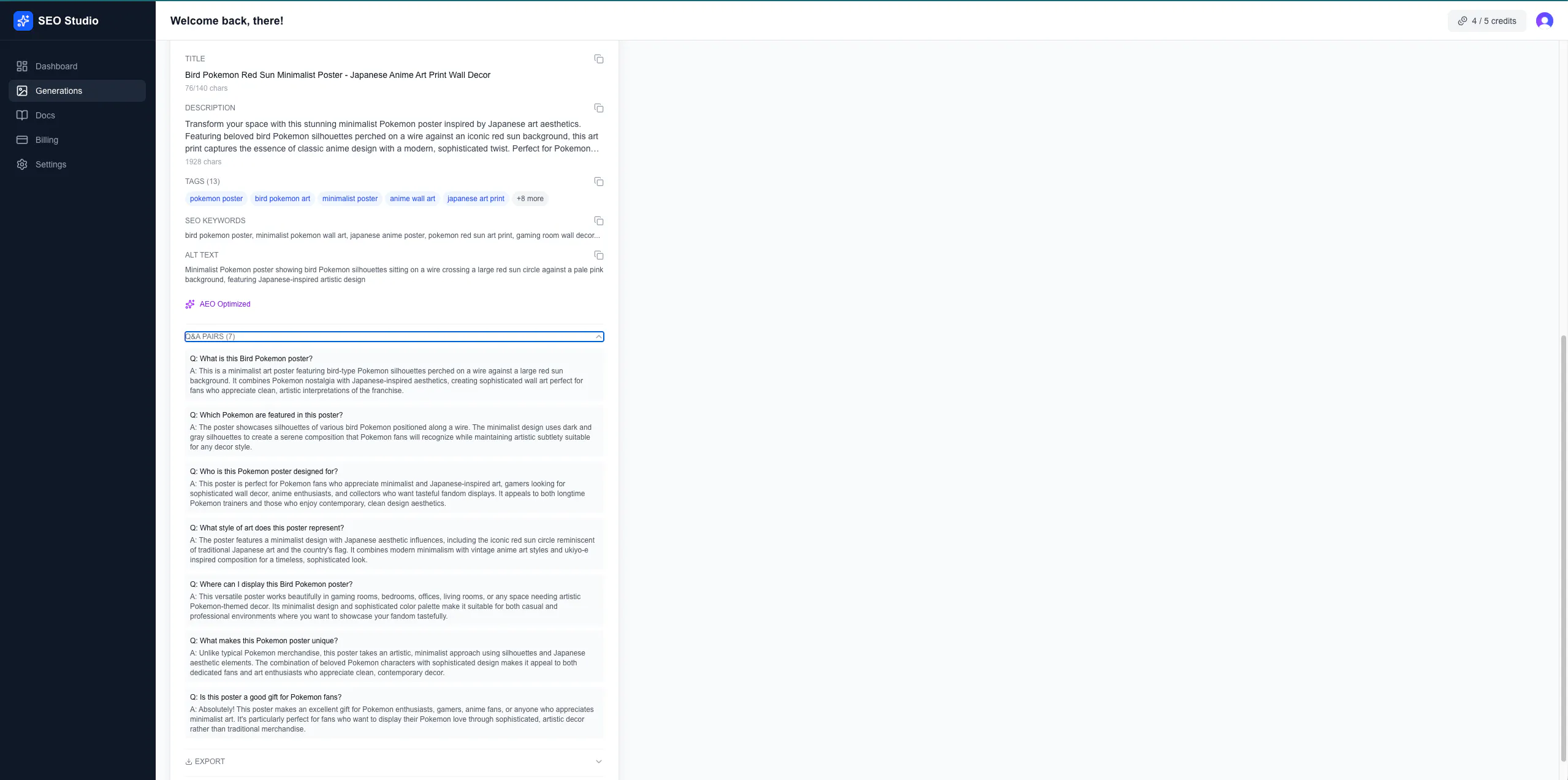Click the alt text paragraph
The width and height of the screenshot is (1568, 780).
(x=394, y=275)
